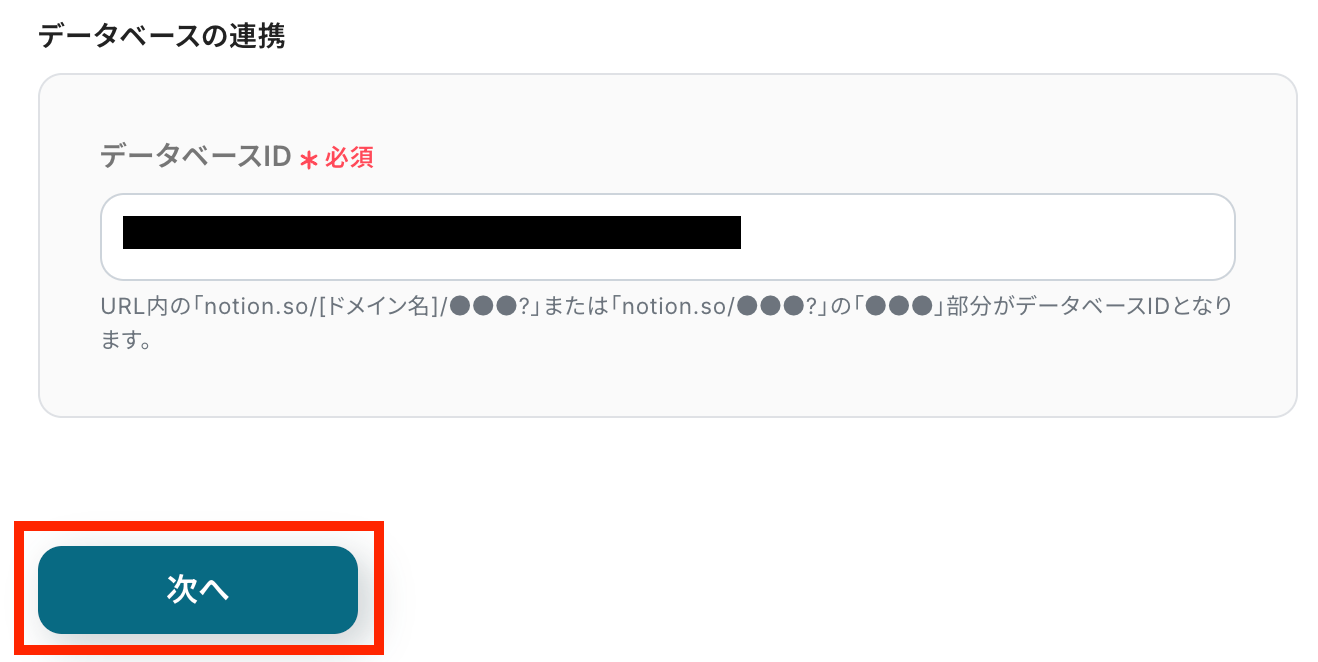The height and width of the screenshot is (662, 1318).
Task: Click the left edge of the database ID textbox
Action: pyautogui.click(x=111, y=237)
